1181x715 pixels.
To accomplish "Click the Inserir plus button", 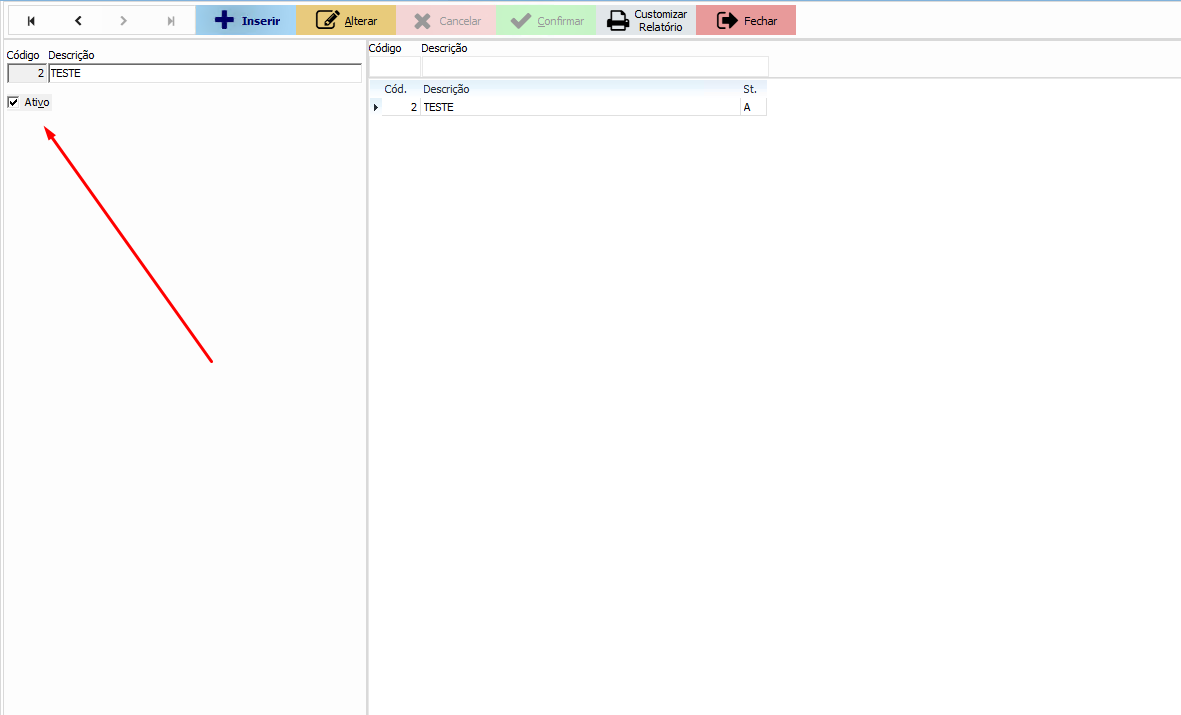I will coord(246,21).
